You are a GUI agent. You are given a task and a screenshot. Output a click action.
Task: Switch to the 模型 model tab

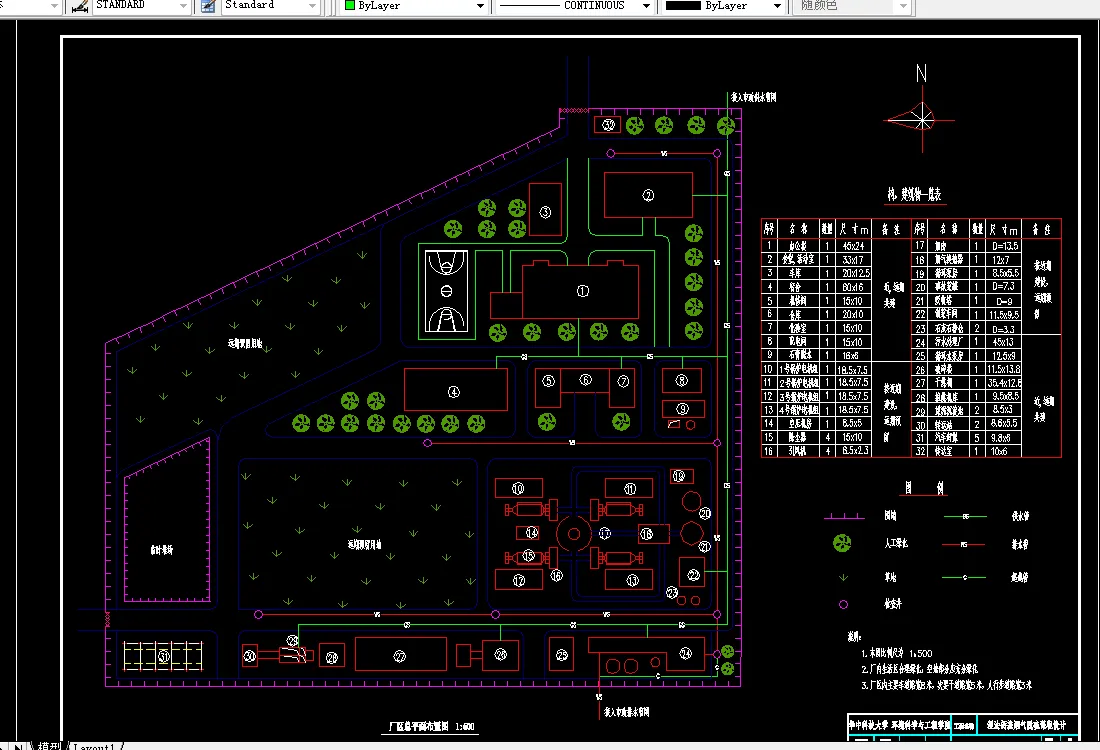pos(49,746)
